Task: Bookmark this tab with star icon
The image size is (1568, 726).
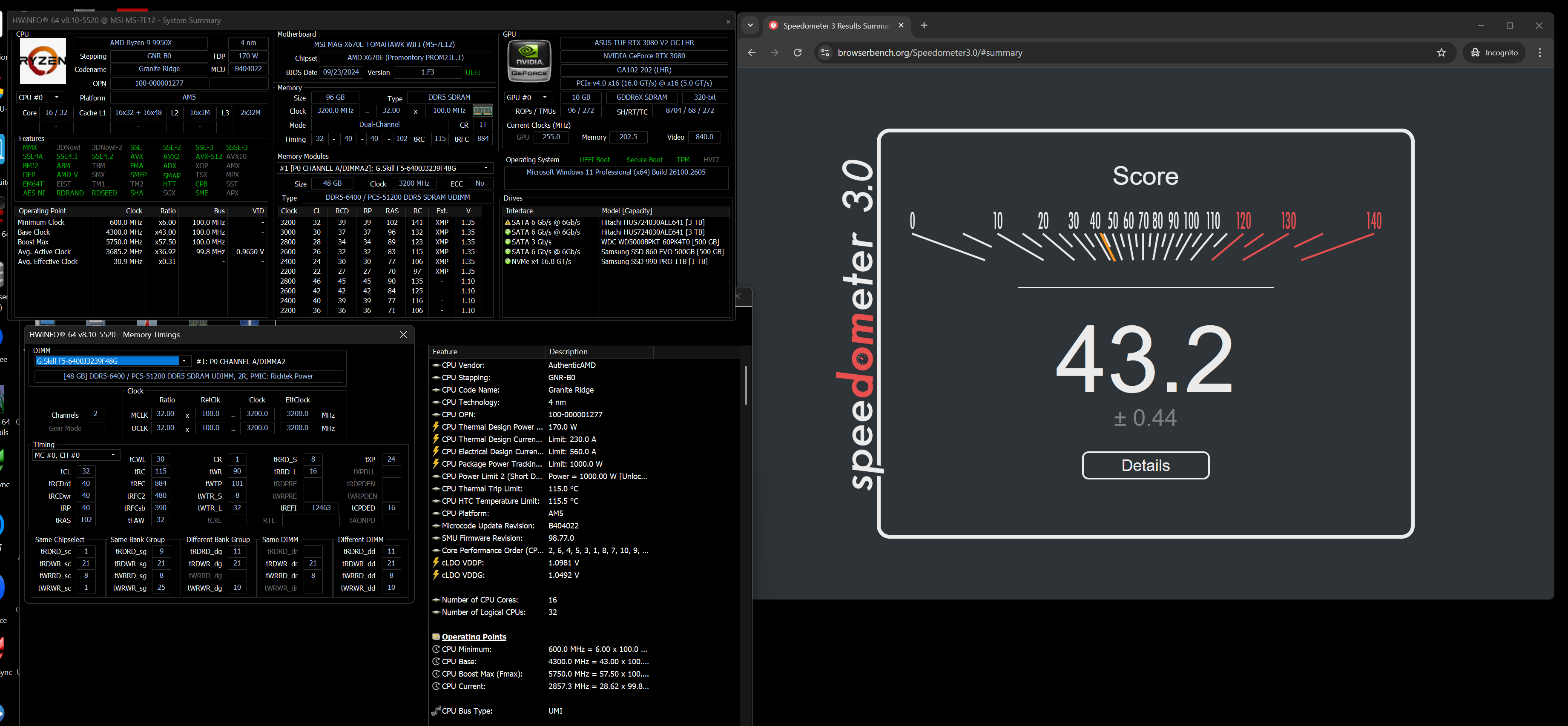Action: [1441, 52]
